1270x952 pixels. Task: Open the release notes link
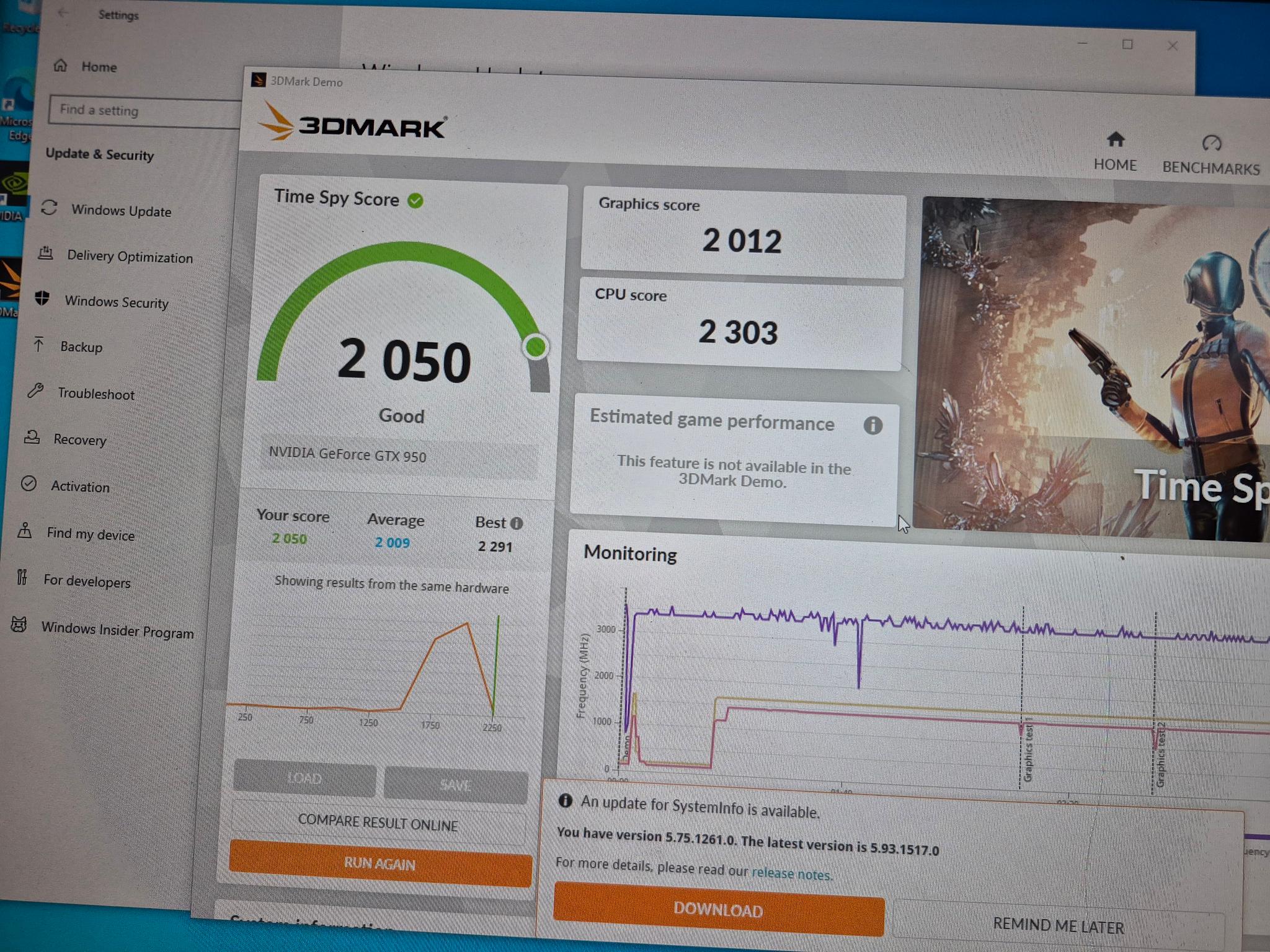click(791, 873)
